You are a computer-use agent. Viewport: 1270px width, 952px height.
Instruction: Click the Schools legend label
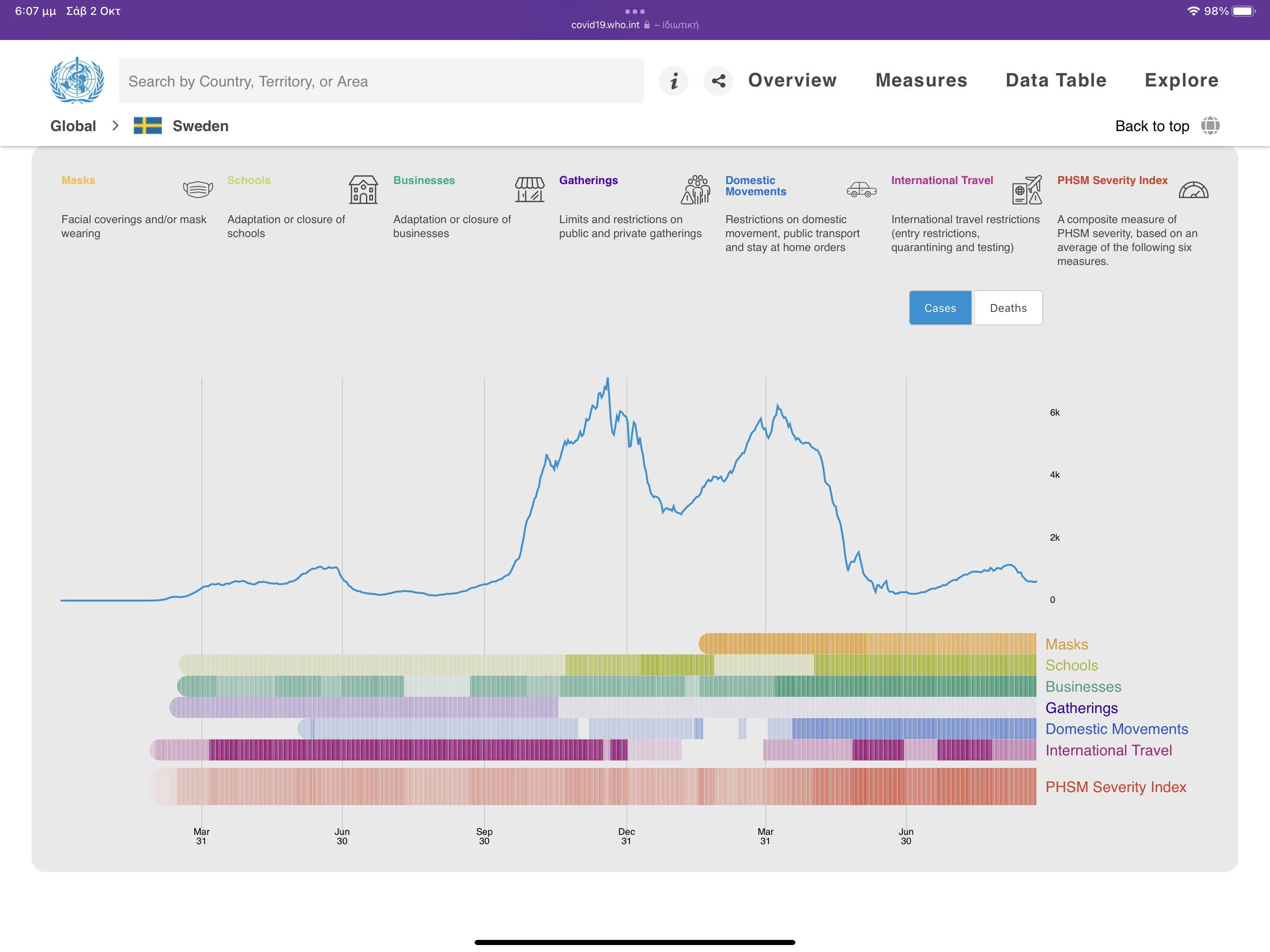coord(1072,665)
